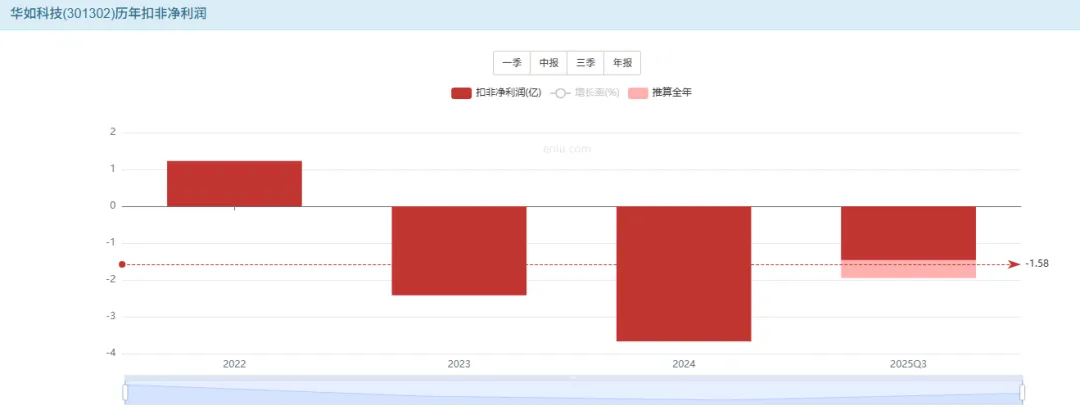The width and height of the screenshot is (1080, 410).
Task: Click the right handle of zoom slider
Action: click(x=1021, y=392)
